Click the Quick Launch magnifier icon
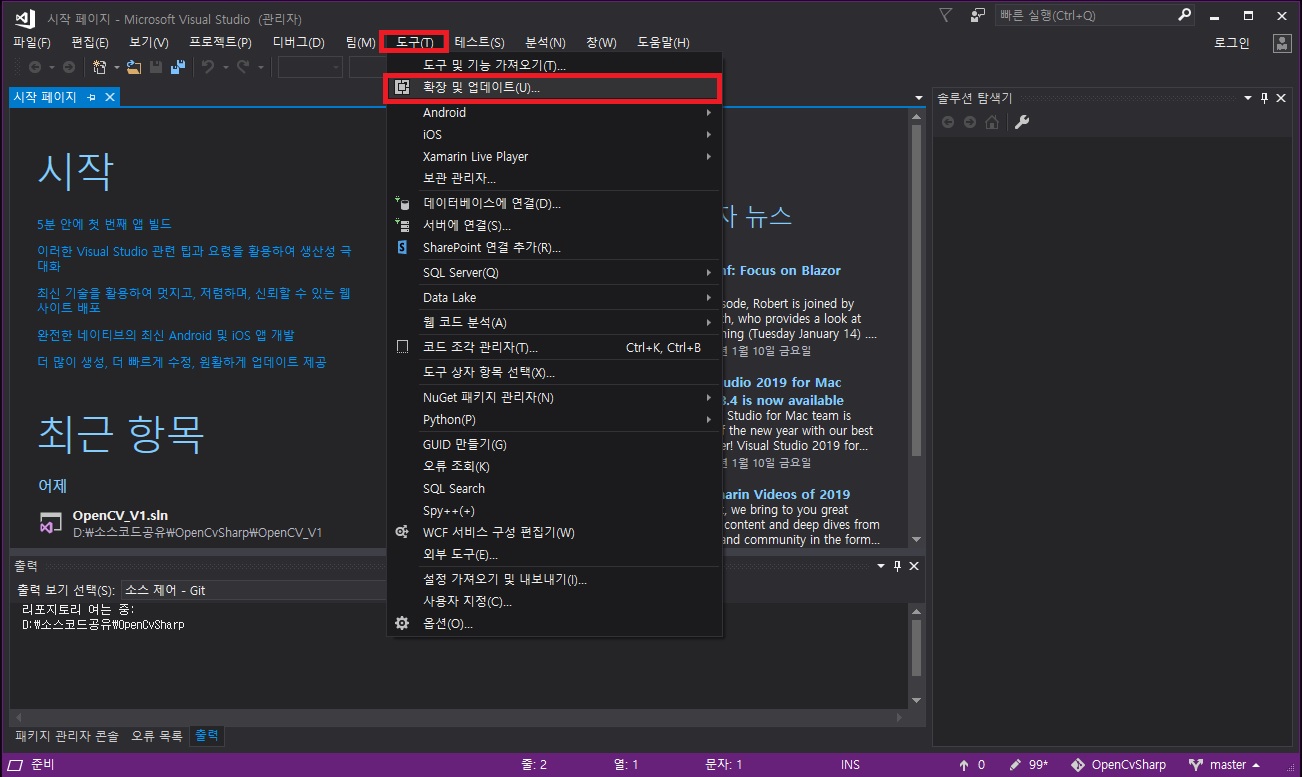Screen dimensions: 1302x777 1185,15
